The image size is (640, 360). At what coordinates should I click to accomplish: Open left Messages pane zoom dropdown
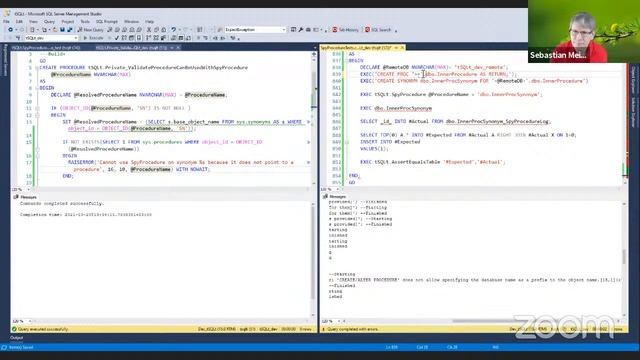[x=22, y=321]
